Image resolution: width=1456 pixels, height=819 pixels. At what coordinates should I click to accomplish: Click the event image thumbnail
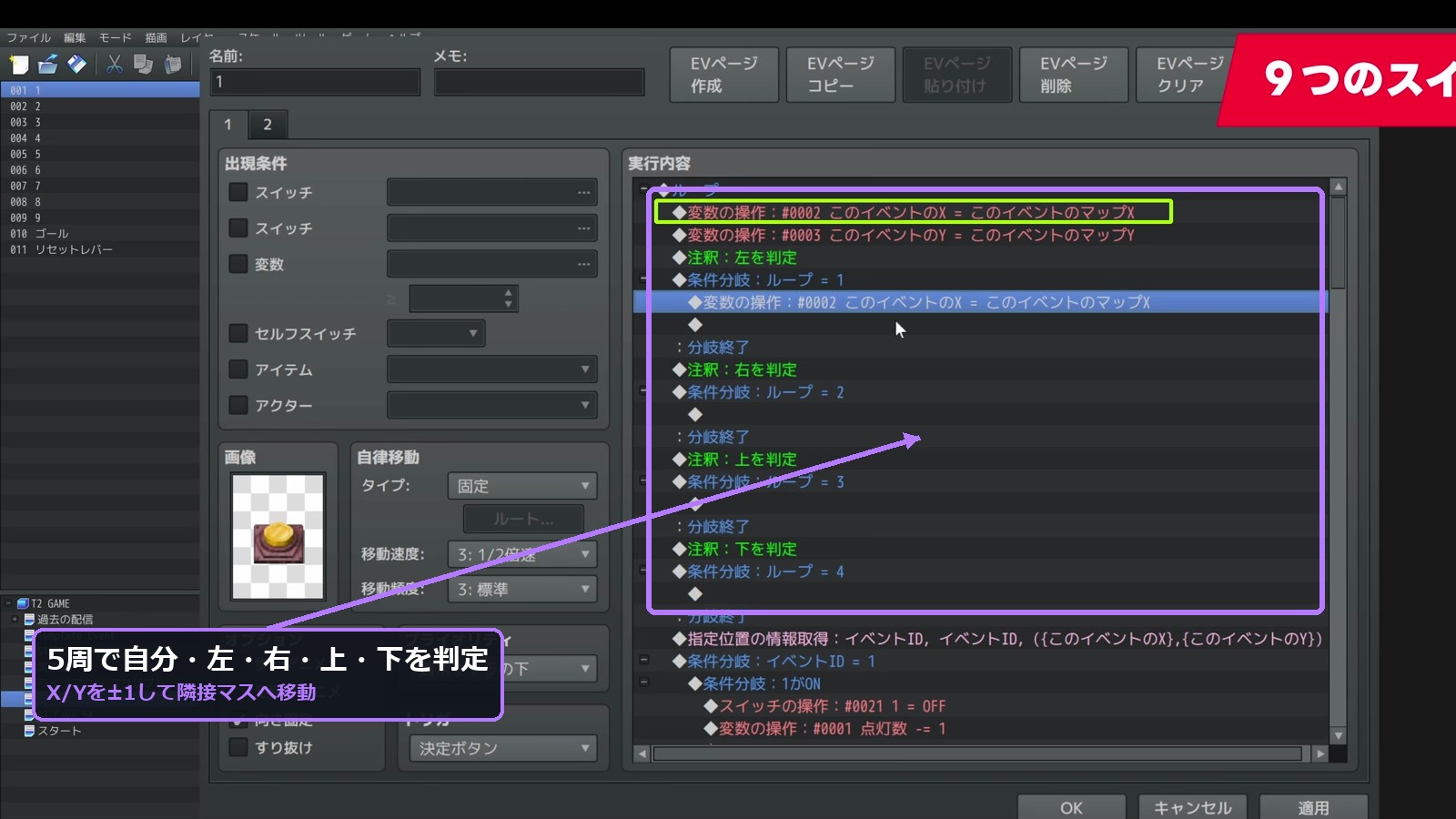pos(278,537)
